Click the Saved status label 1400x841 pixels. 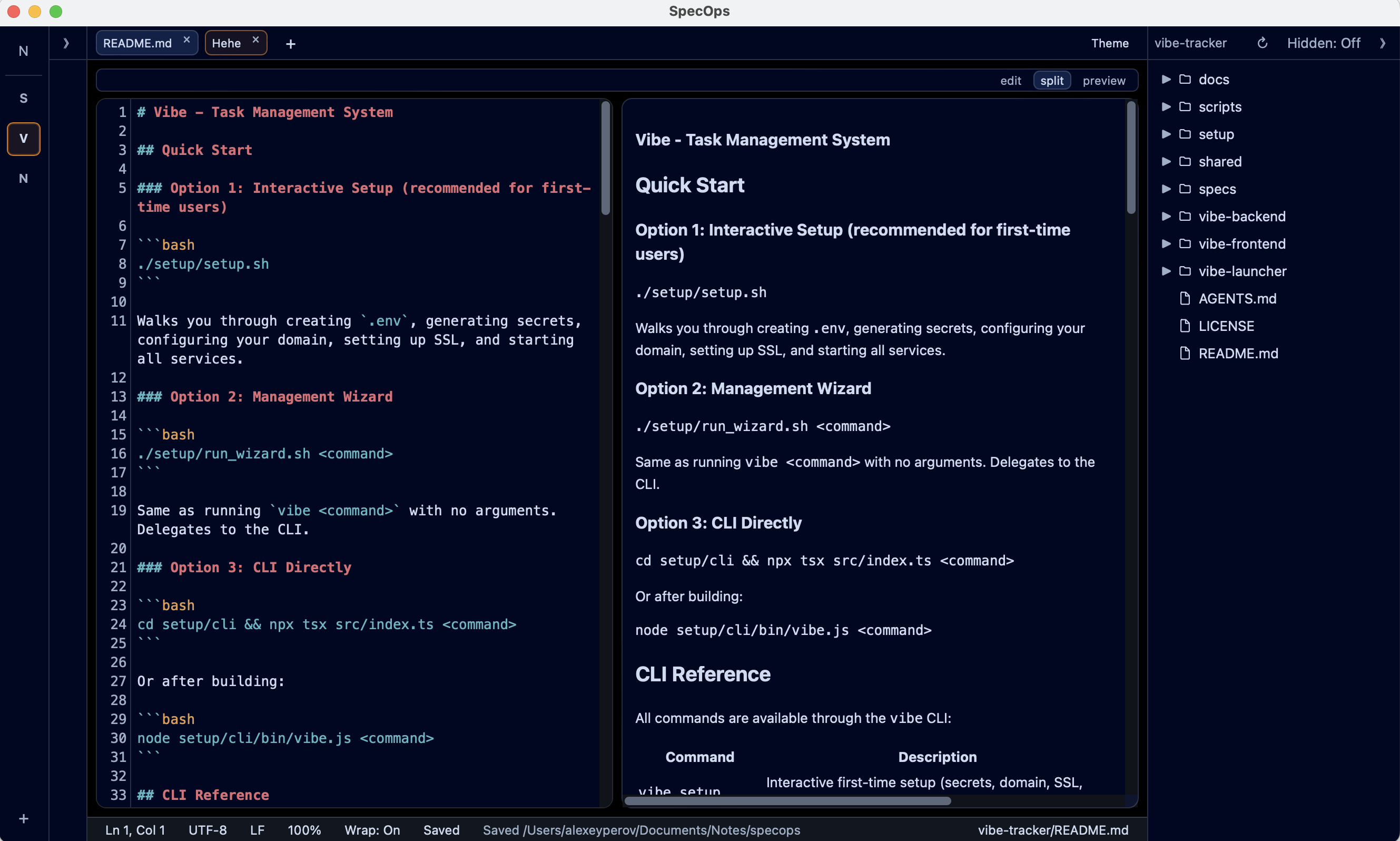point(441,829)
